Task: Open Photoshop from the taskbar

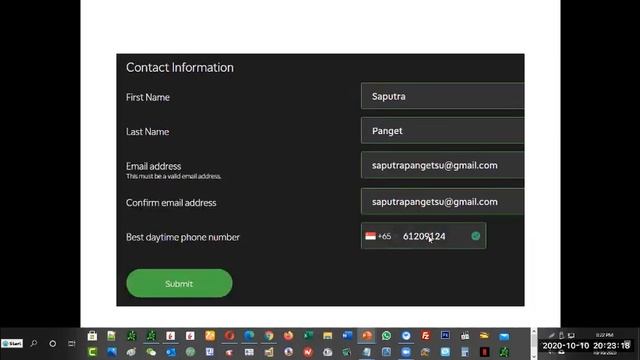Action: click(445, 336)
